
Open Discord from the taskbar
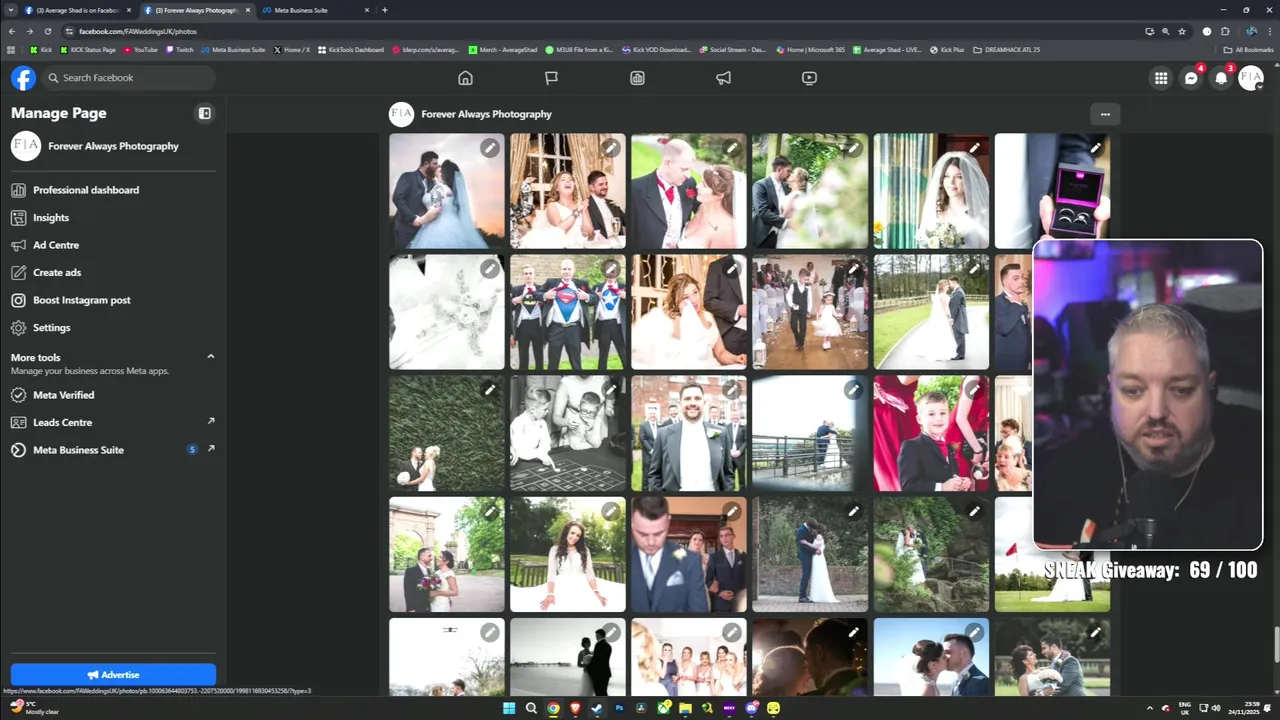pyautogui.click(x=751, y=708)
